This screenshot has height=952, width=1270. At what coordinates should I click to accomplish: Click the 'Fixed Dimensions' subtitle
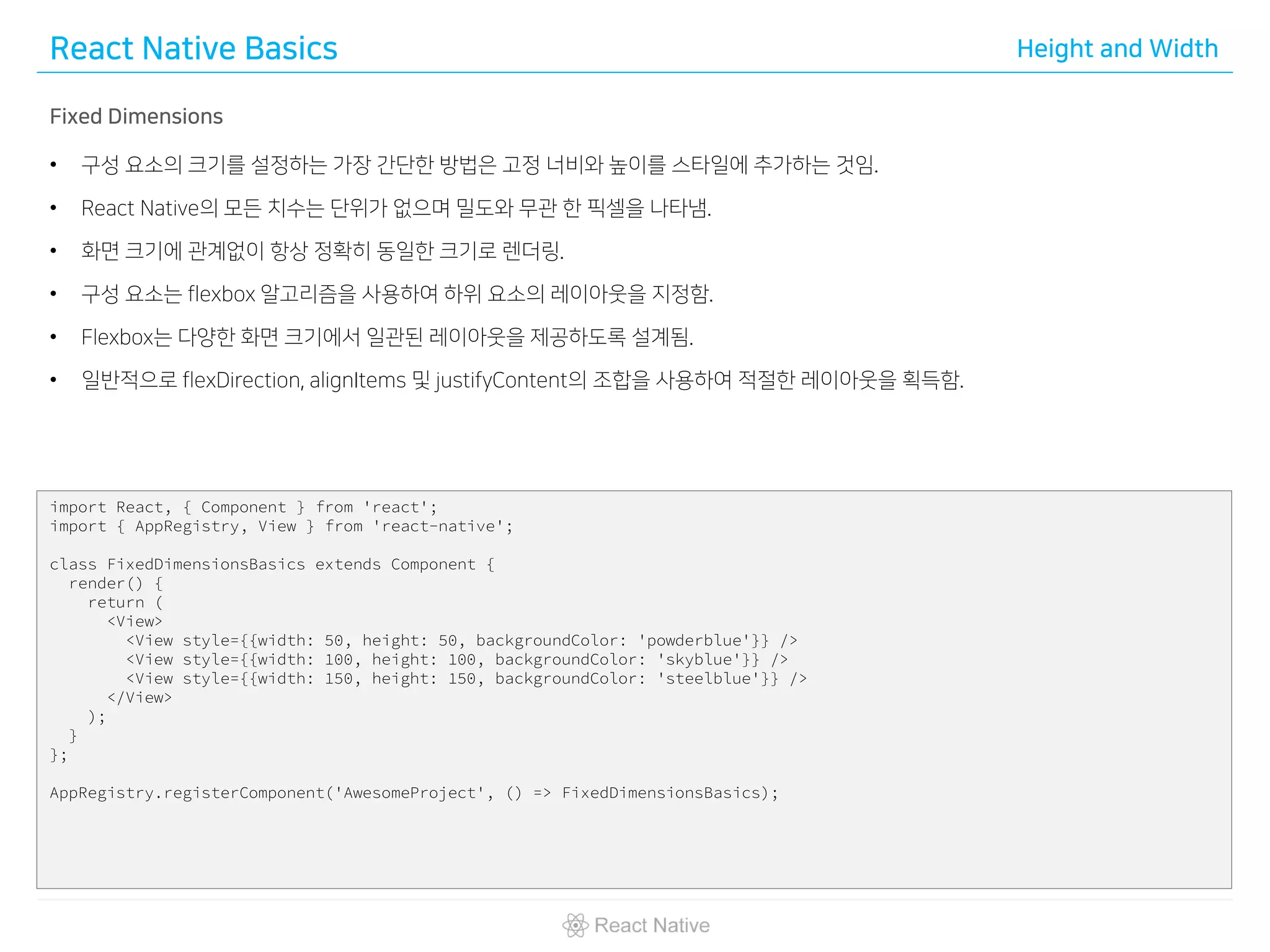point(136,117)
